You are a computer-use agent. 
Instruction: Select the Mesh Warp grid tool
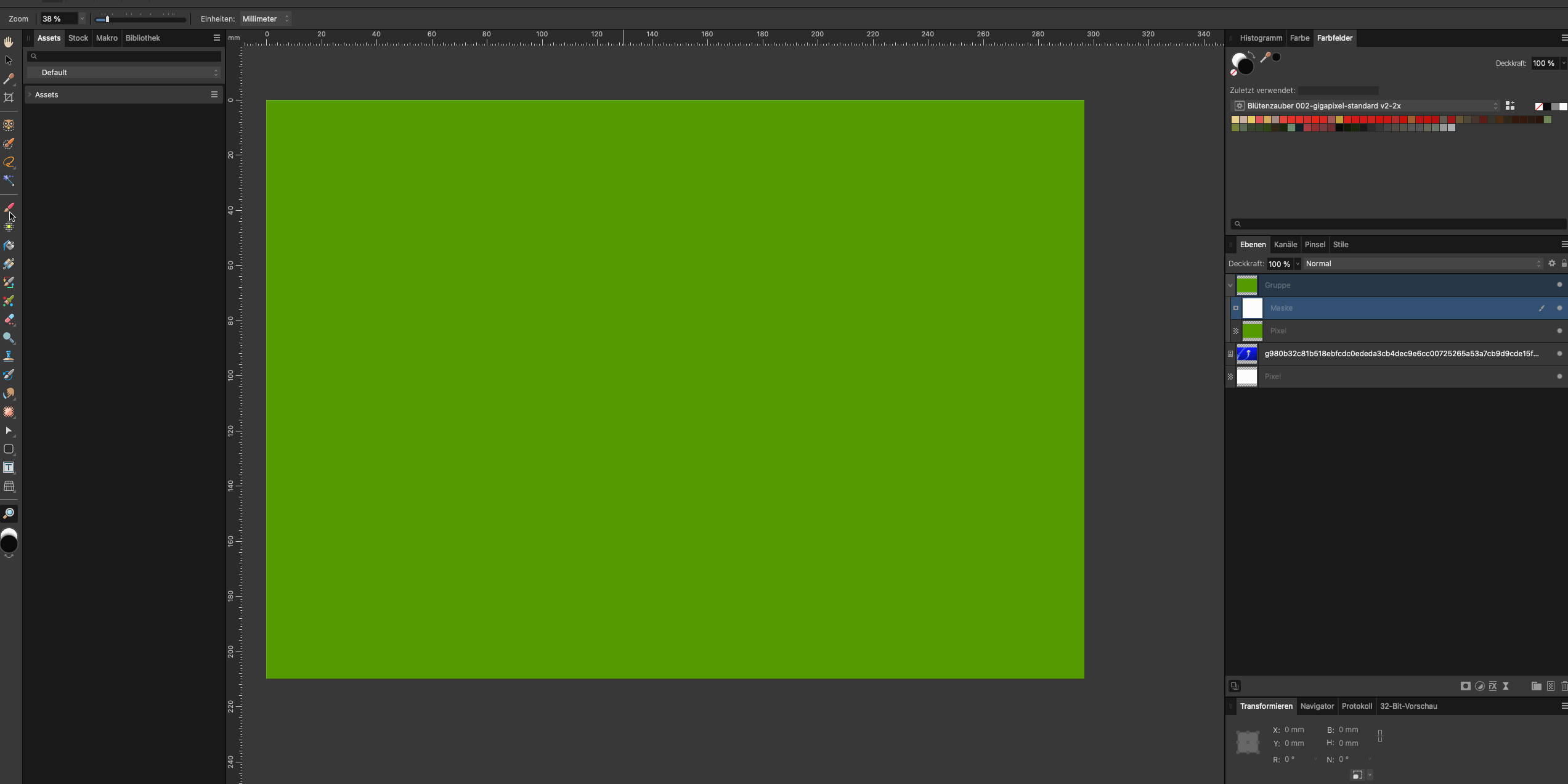[x=9, y=486]
